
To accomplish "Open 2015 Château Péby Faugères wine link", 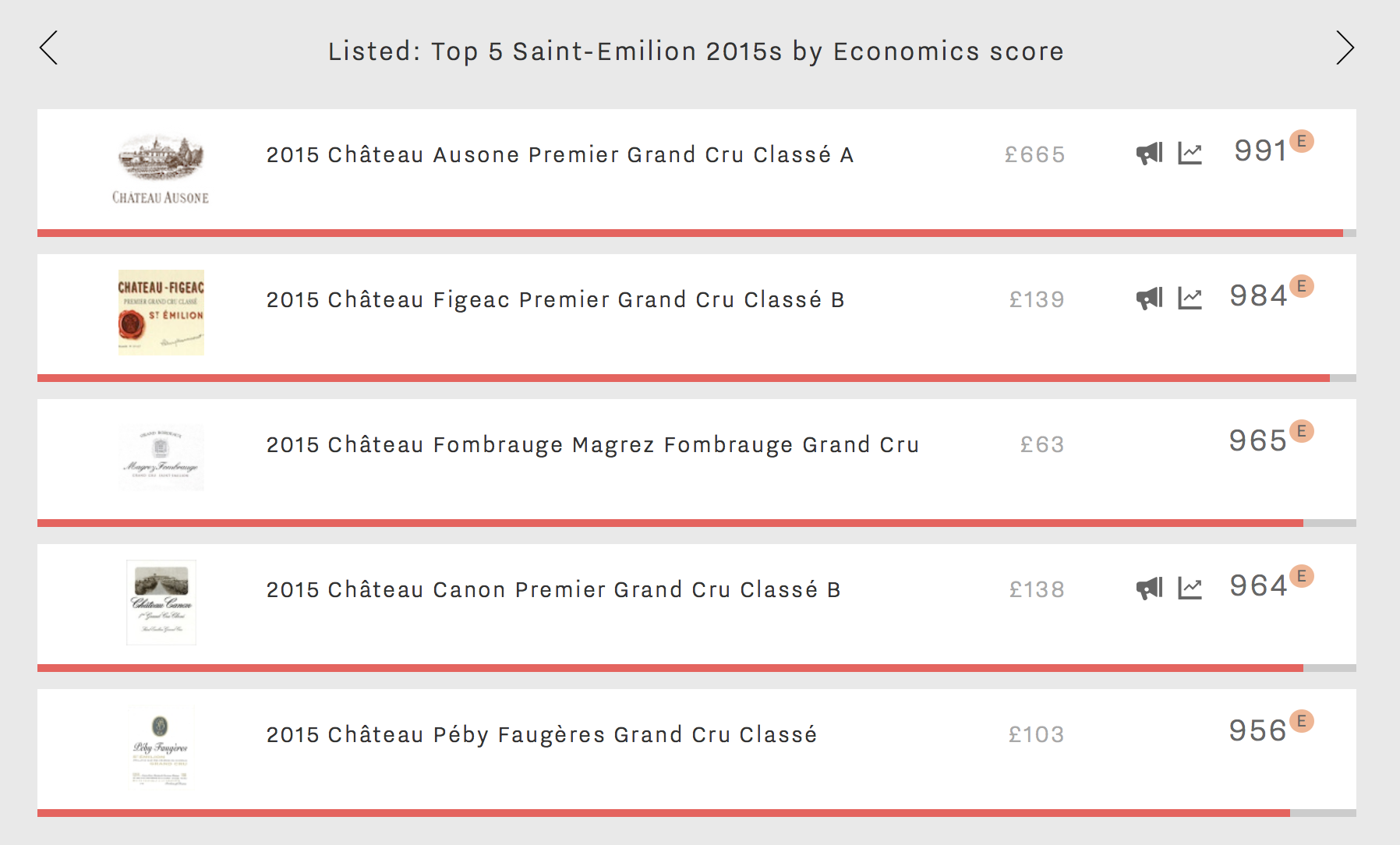I will coord(542,734).
